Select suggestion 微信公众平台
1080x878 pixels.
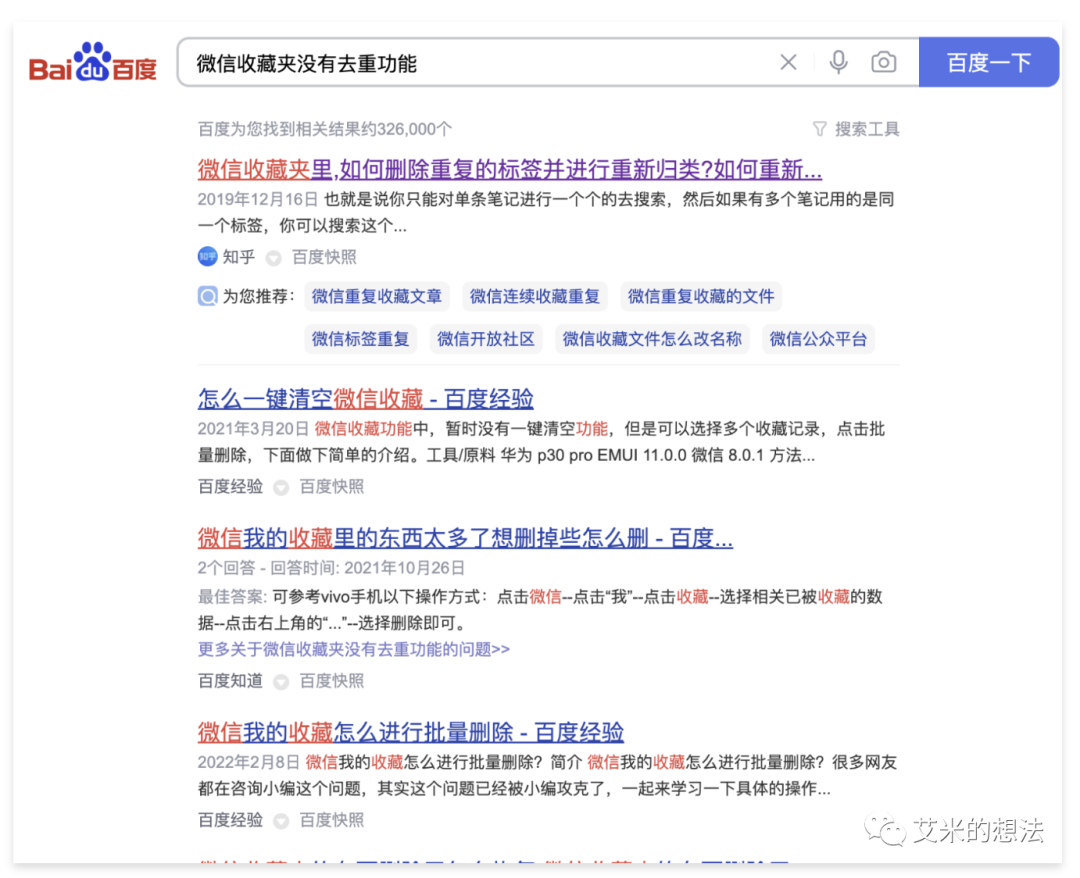pyautogui.click(x=818, y=339)
